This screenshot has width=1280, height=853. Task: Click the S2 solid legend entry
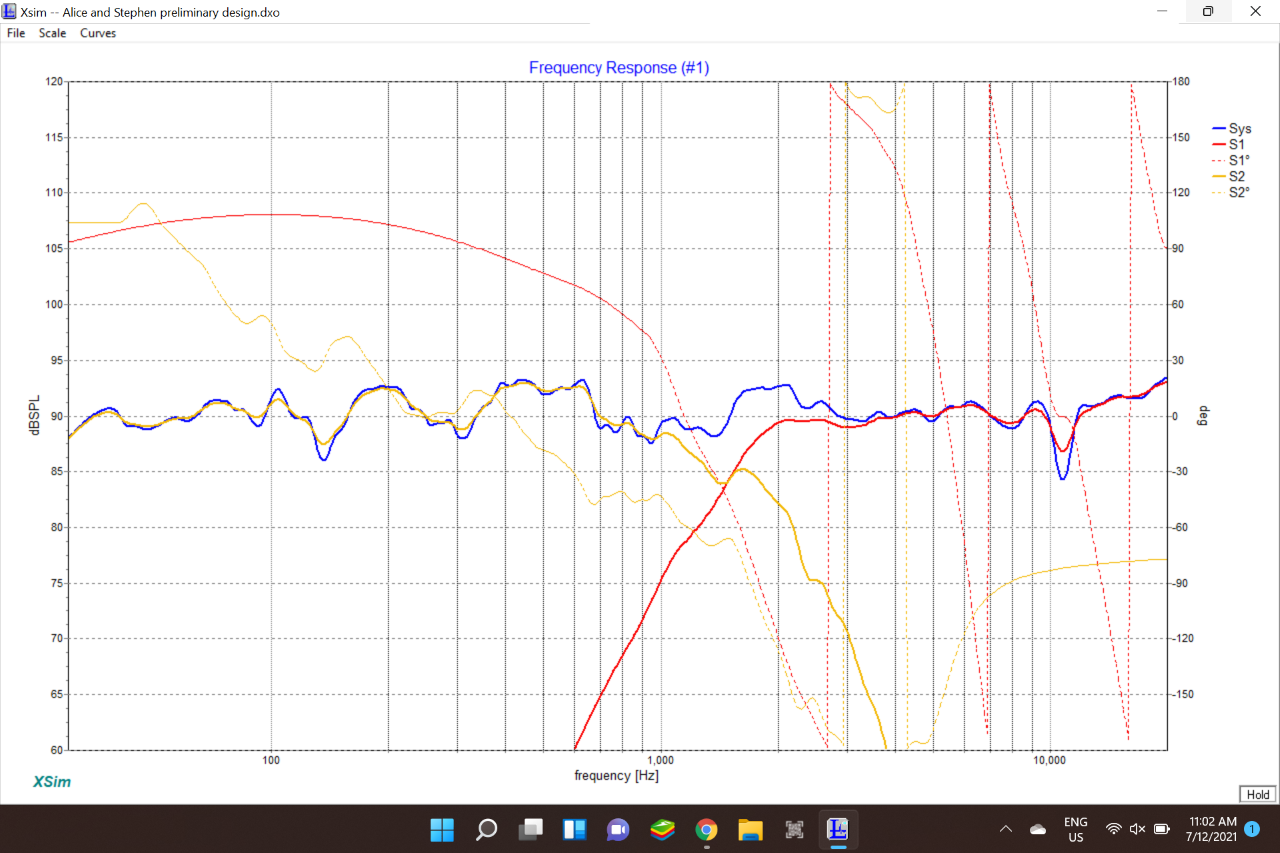pos(1228,177)
